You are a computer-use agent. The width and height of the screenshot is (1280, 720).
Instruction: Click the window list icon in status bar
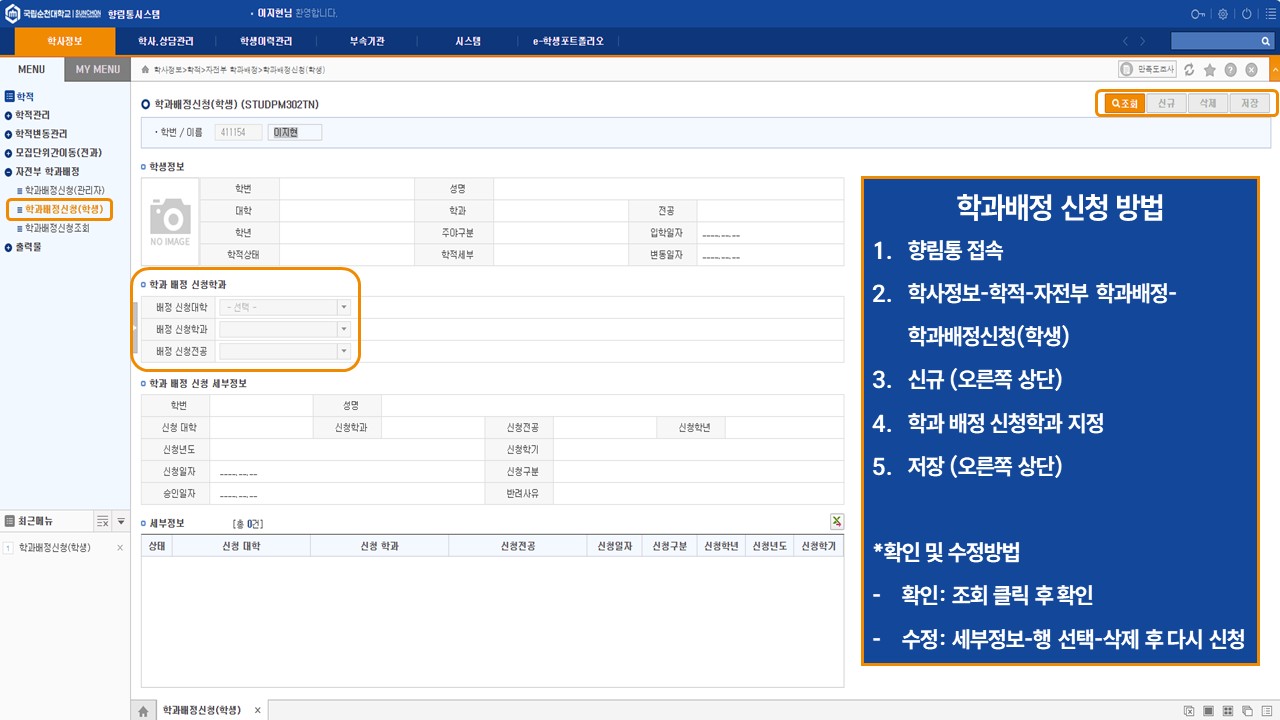(x=1267, y=711)
